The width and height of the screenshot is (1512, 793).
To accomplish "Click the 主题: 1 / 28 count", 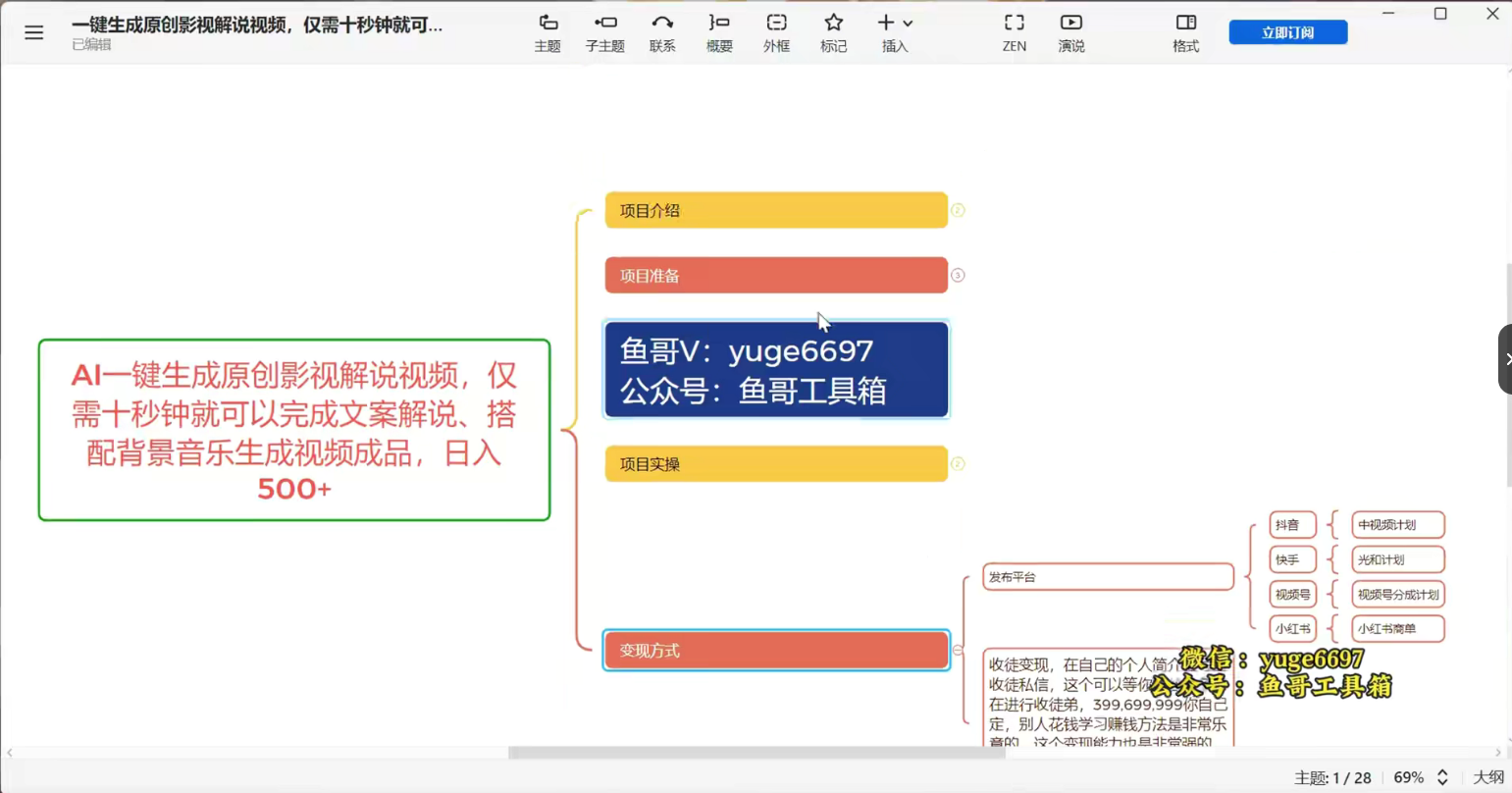I will [x=1332, y=777].
